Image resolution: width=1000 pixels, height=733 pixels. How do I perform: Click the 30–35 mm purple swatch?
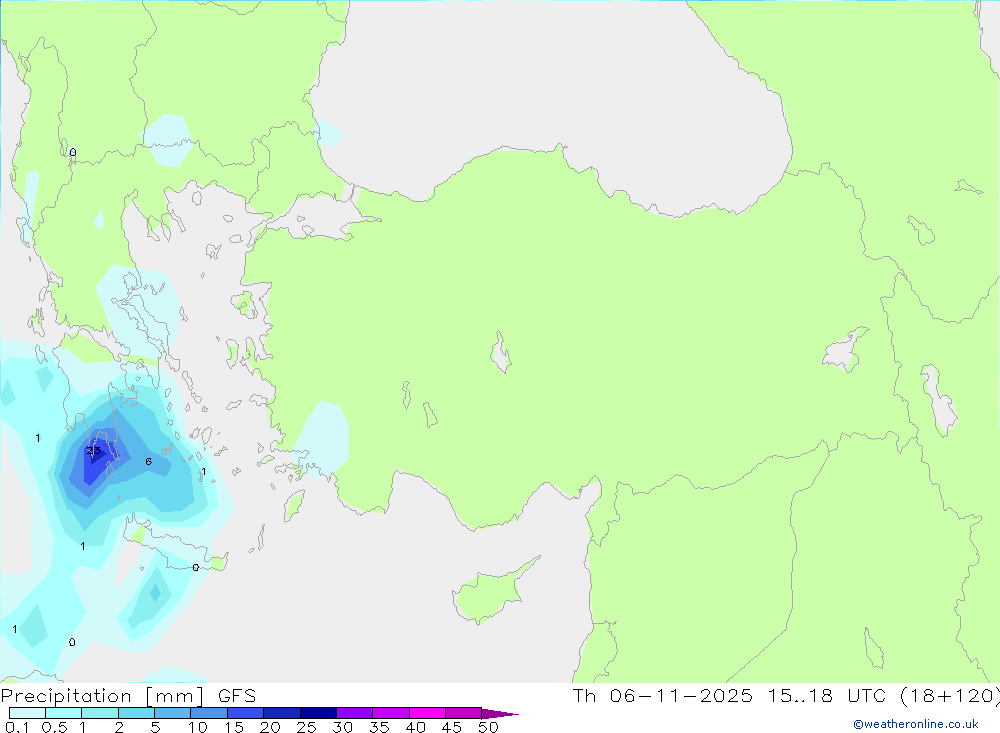point(355,713)
